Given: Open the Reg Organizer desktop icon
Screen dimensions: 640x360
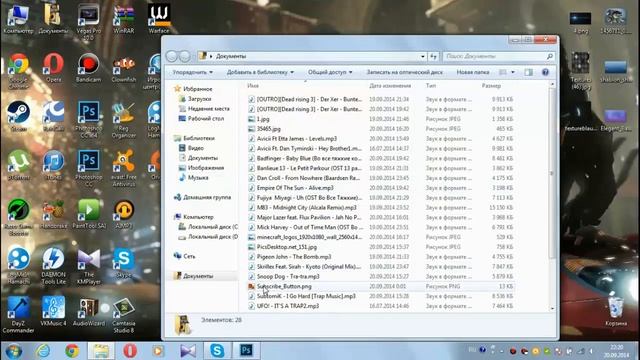Looking at the screenshot, I should click(x=124, y=119).
